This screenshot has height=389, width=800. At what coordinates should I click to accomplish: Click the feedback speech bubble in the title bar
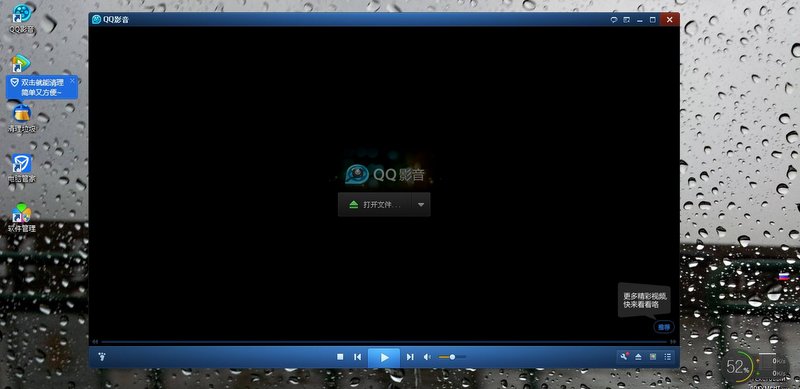pos(614,20)
